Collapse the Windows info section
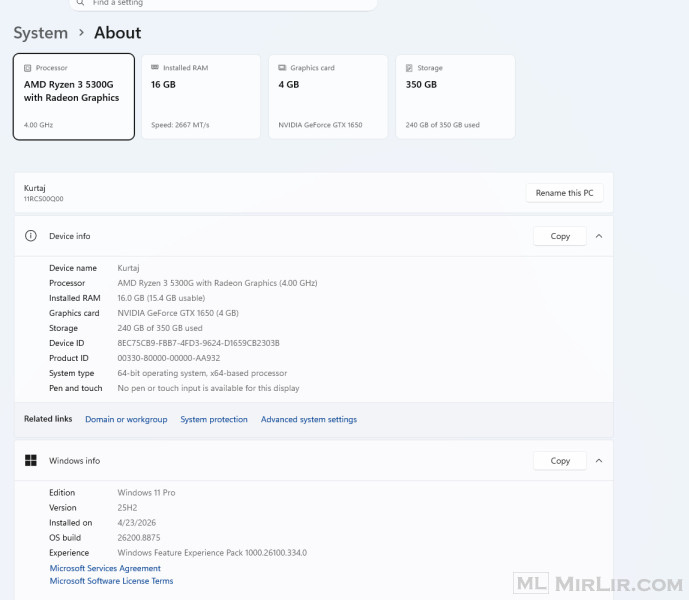 click(x=599, y=461)
